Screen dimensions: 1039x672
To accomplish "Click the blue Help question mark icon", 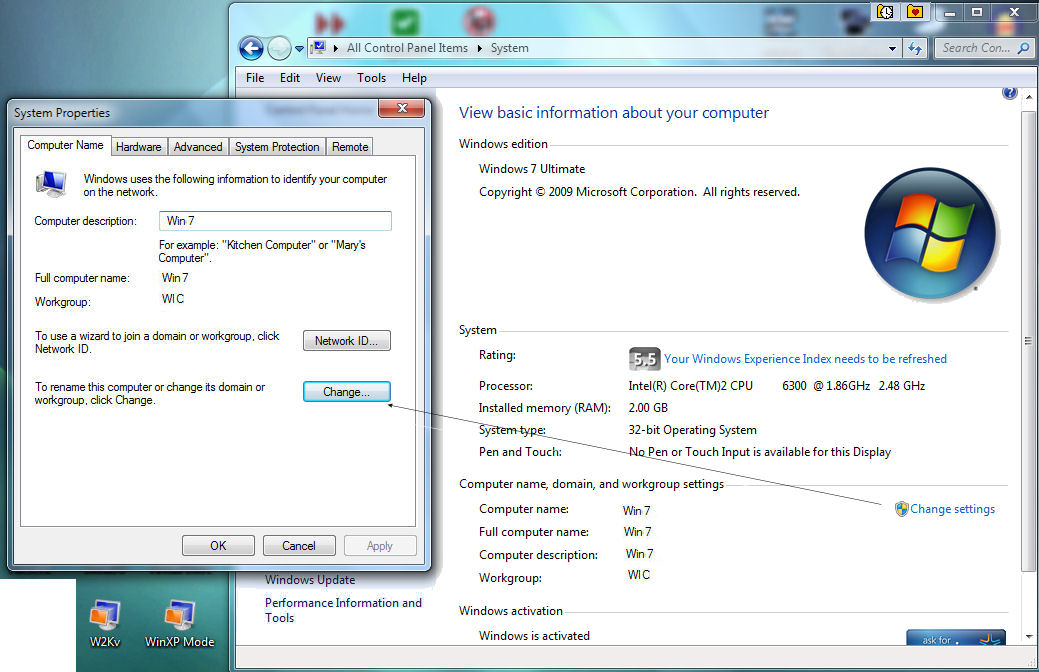I will click(x=1009, y=93).
